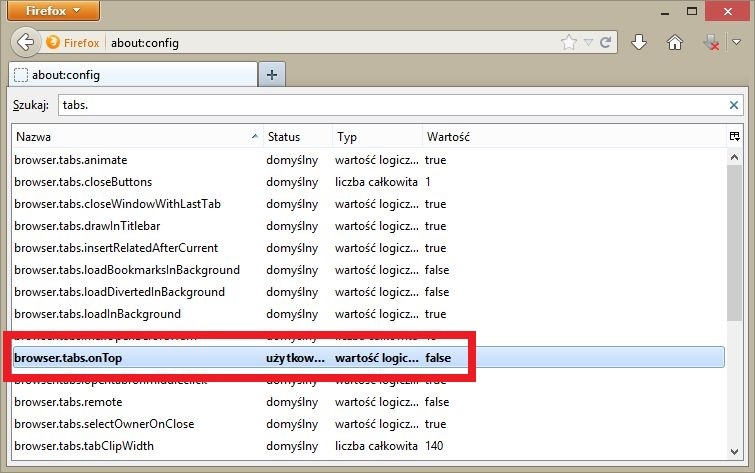
Task: Open the address bar history dropdown arrow
Action: click(x=588, y=42)
